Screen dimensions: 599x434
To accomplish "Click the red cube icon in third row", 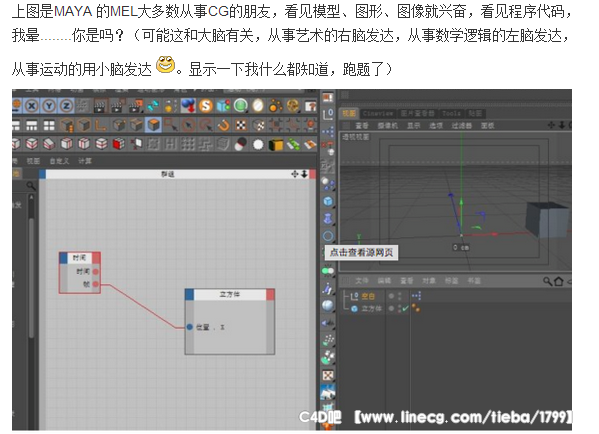I will tap(118, 144).
